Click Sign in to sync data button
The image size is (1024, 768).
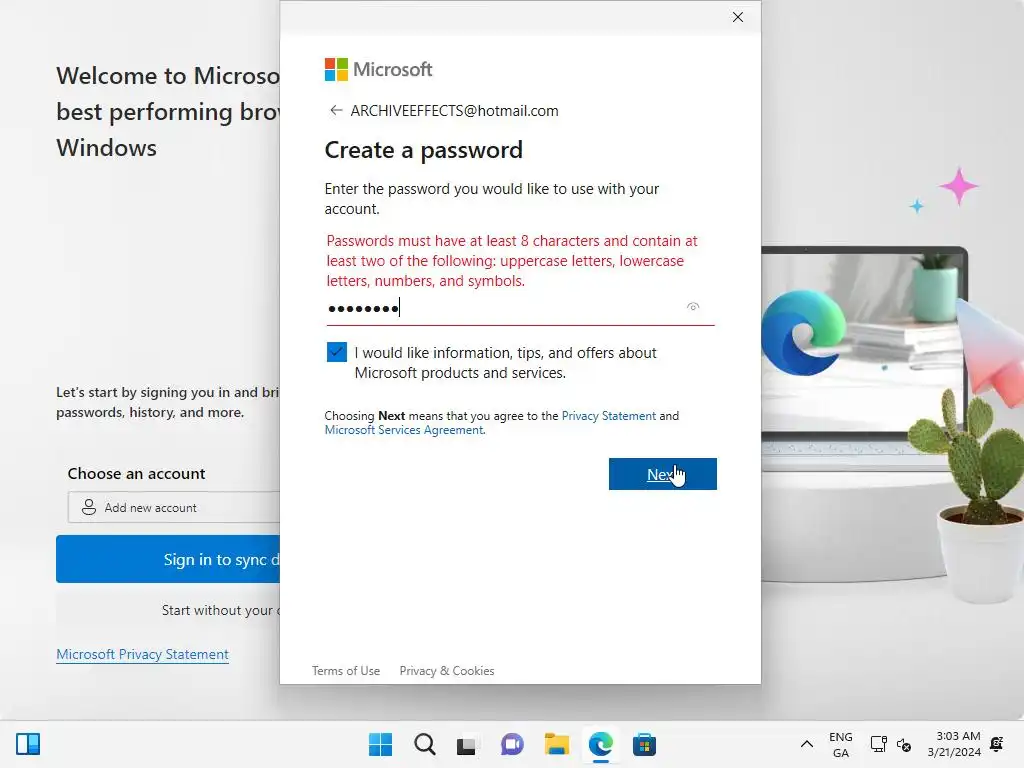tap(168, 559)
